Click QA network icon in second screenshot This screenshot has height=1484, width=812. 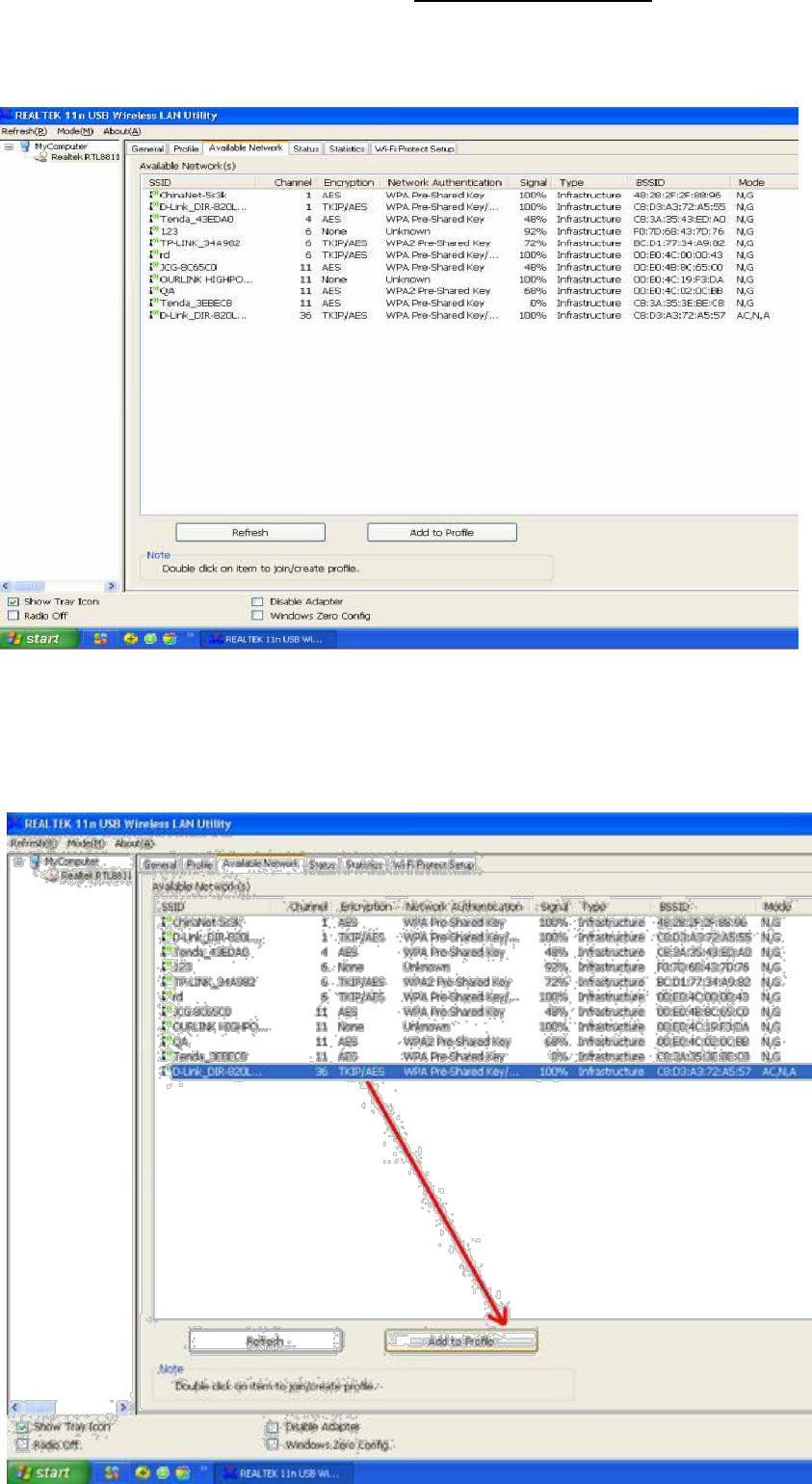(166, 1041)
